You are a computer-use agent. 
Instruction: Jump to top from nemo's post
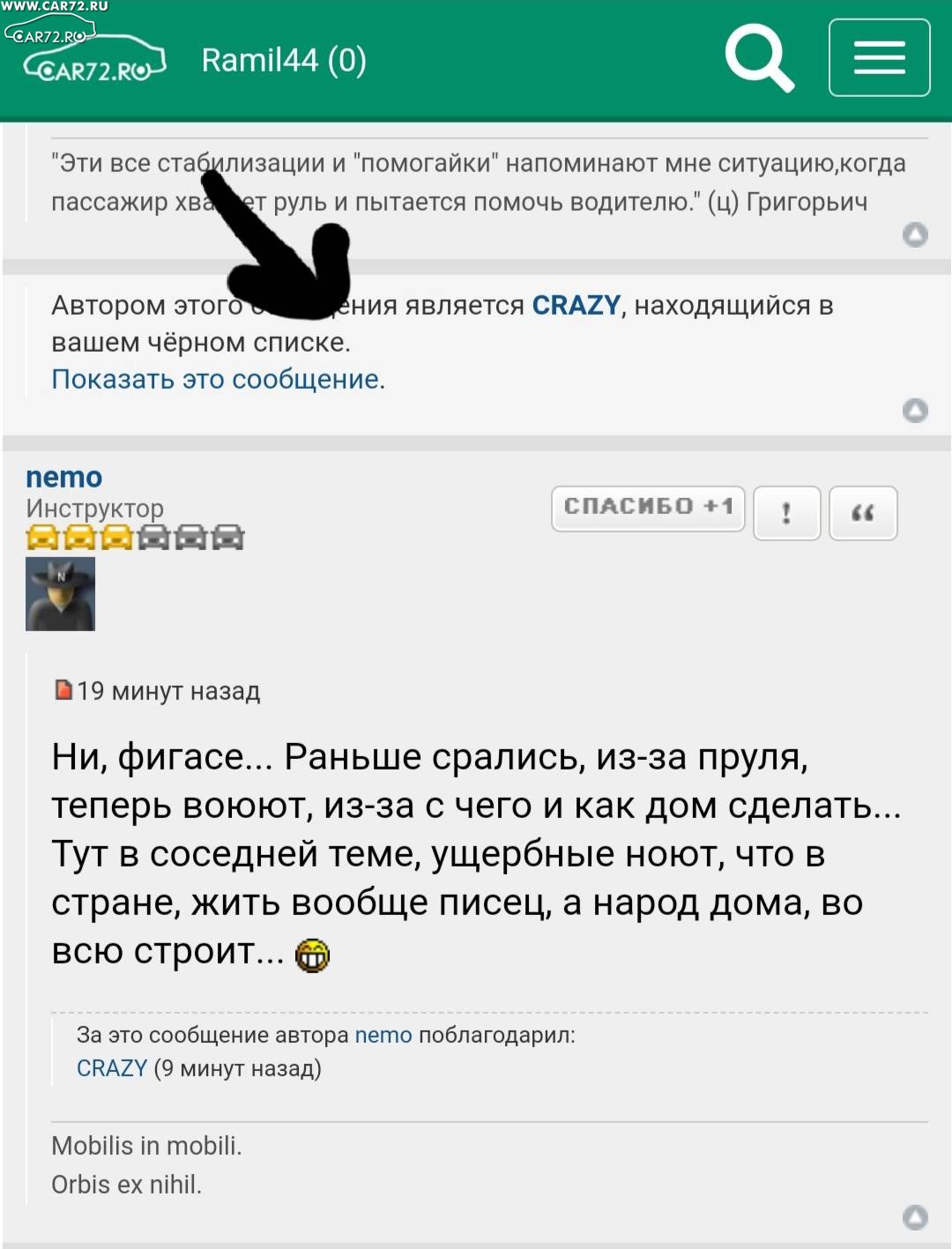click(x=916, y=1216)
